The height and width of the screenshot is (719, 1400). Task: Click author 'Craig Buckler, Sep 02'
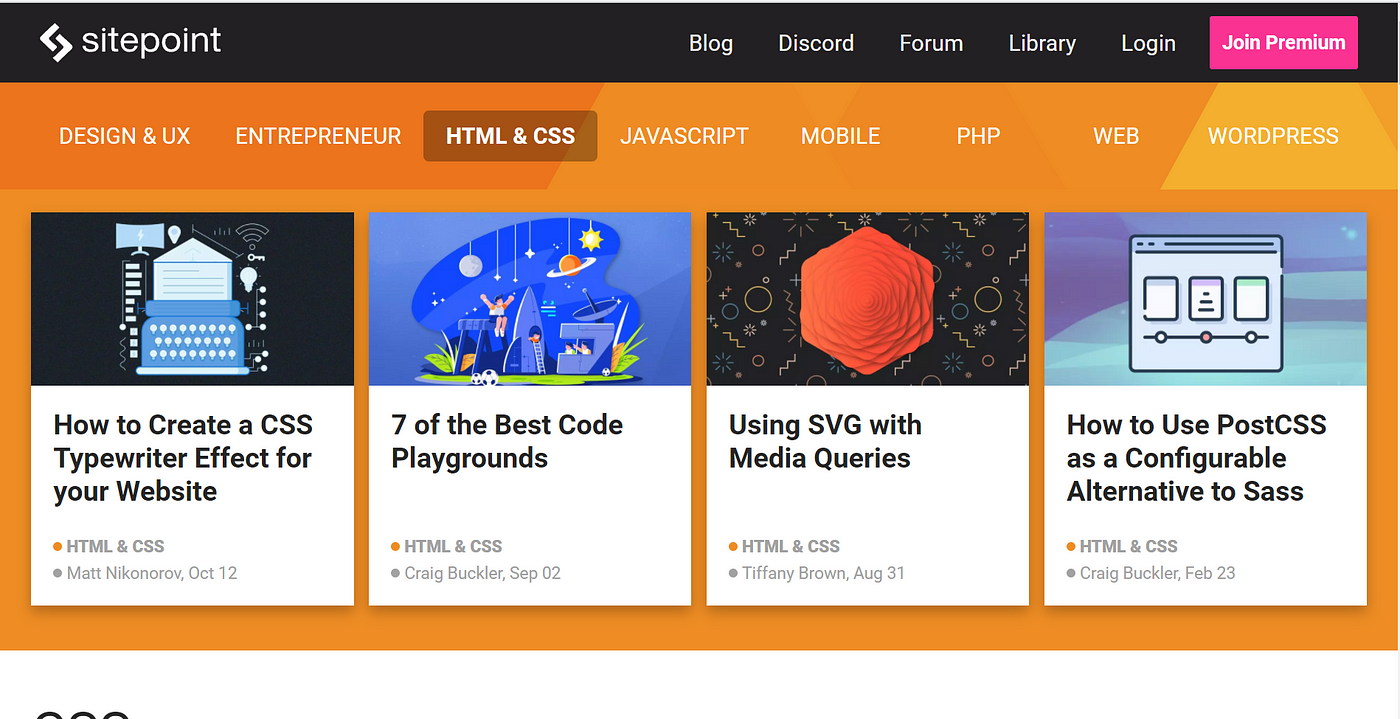point(483,573)
